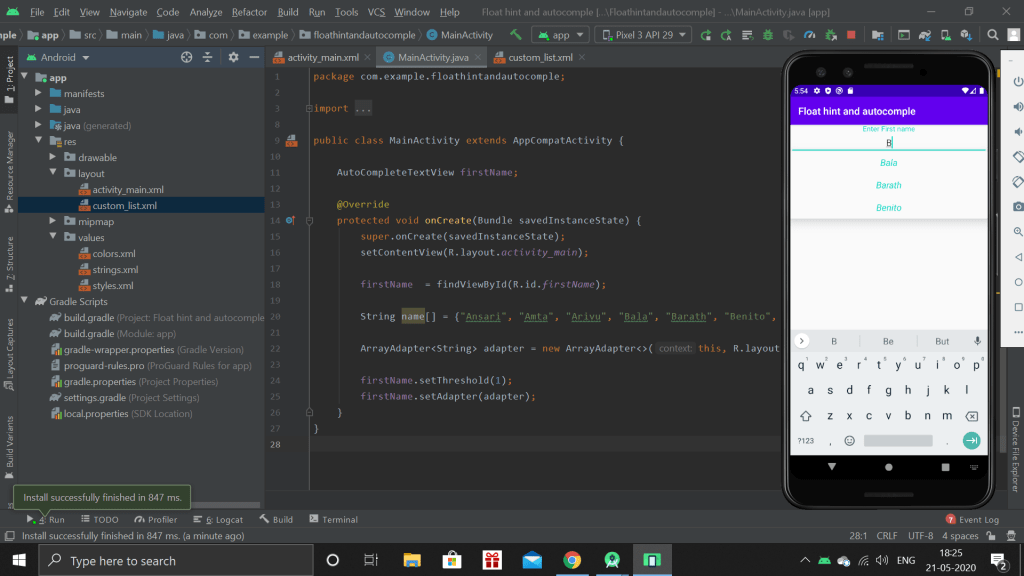Image resolution: width=1024 pixels, height=576 pixels.
Task: Open Project panel gear settings
Action: point(233,58)
